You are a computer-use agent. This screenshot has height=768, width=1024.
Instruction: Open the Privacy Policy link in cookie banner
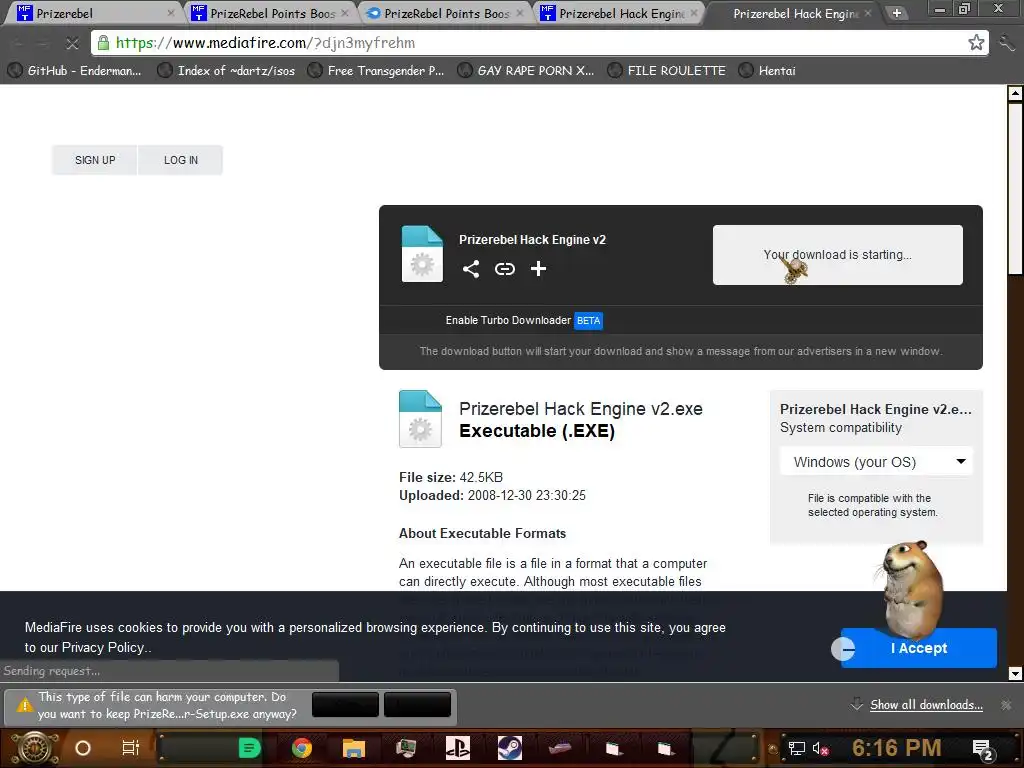coord(103,648)
